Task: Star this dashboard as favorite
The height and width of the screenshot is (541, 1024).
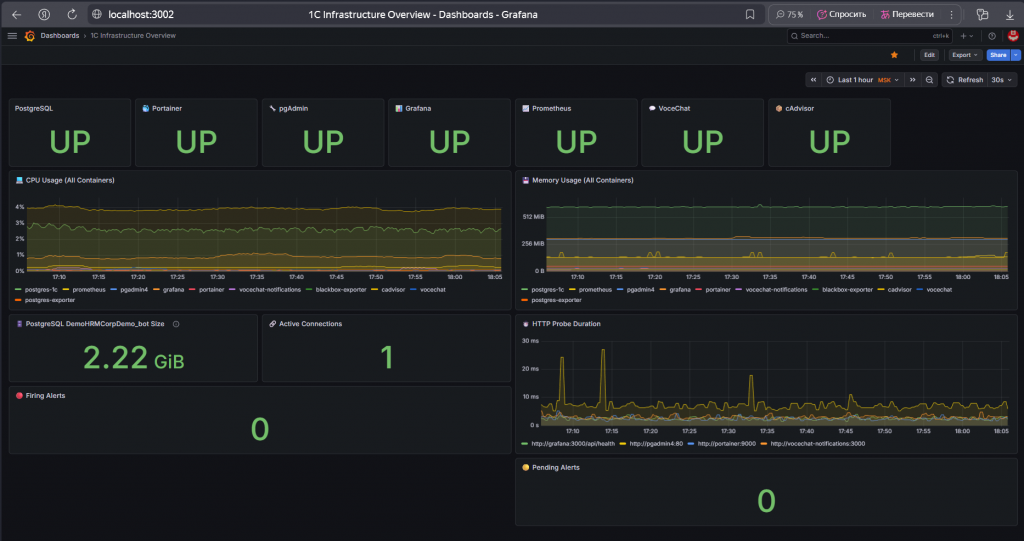Action: coord(894,55)
